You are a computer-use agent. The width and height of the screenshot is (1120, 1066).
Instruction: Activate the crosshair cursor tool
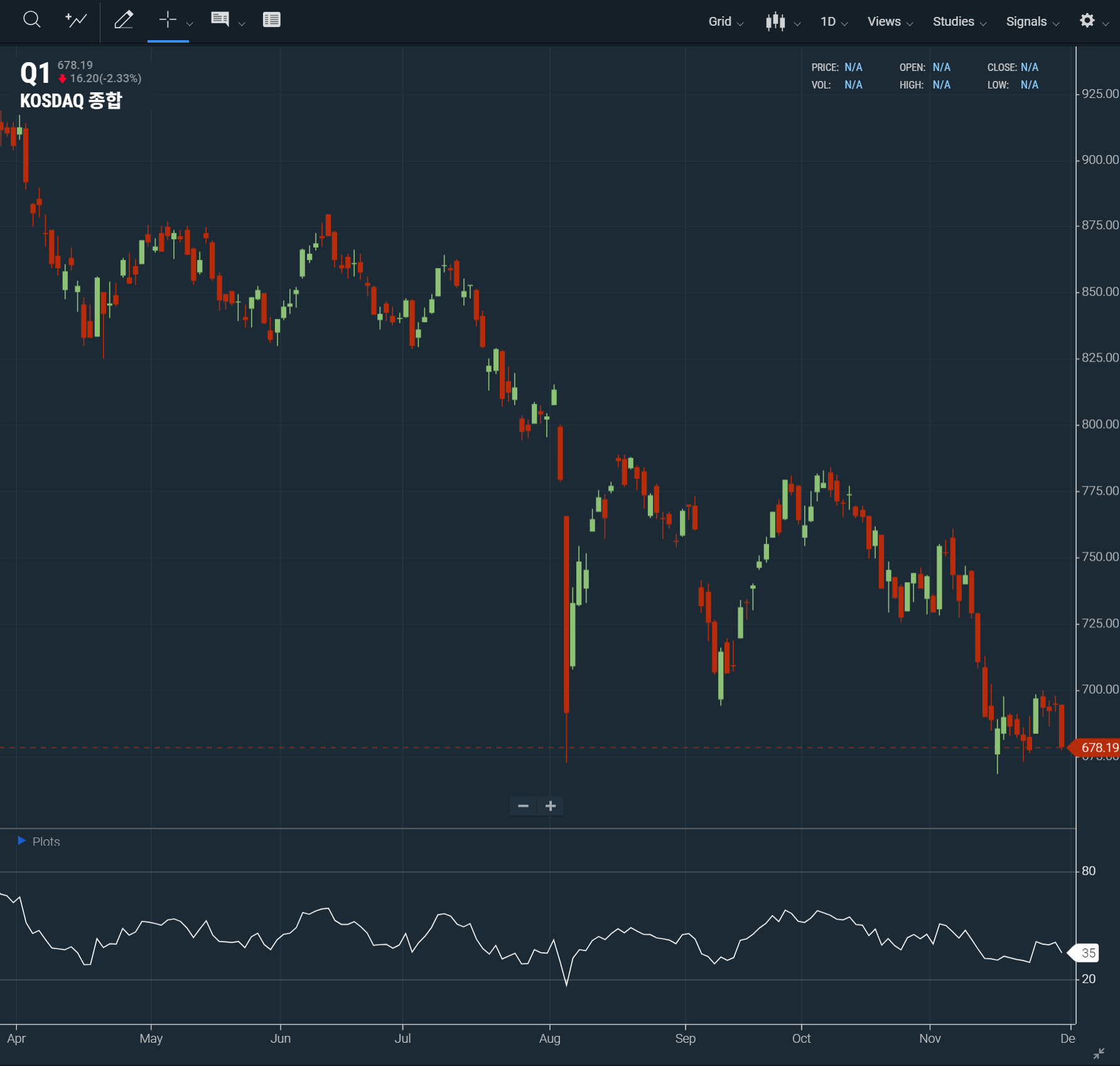tap(168, 20)
